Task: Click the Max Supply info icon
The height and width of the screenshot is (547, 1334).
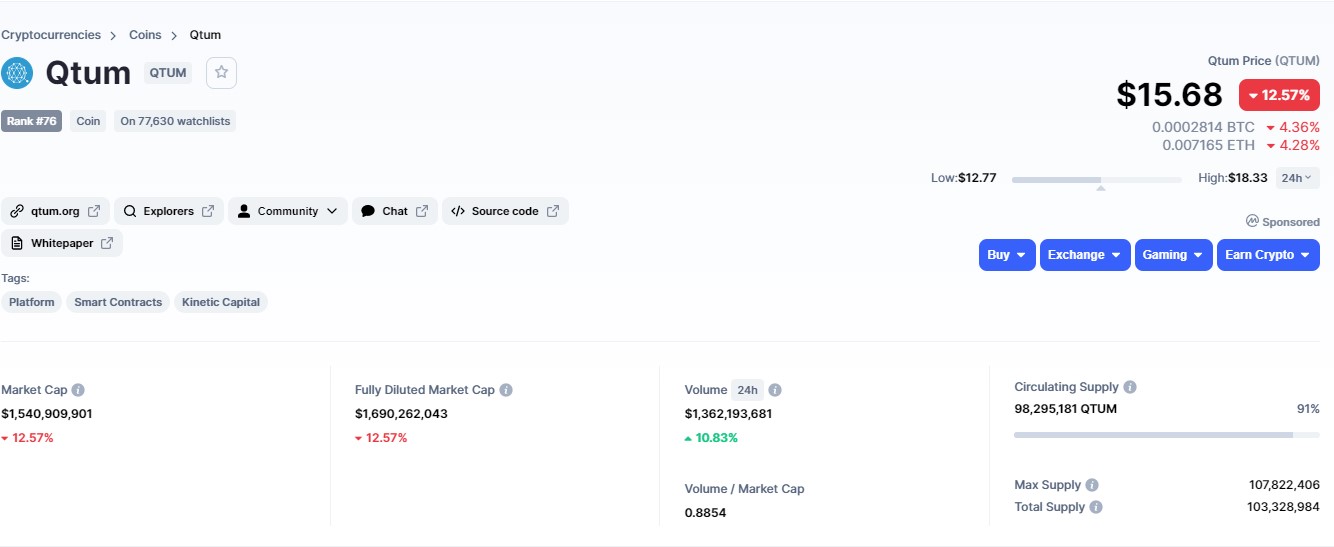Action: click(1092, 485)
